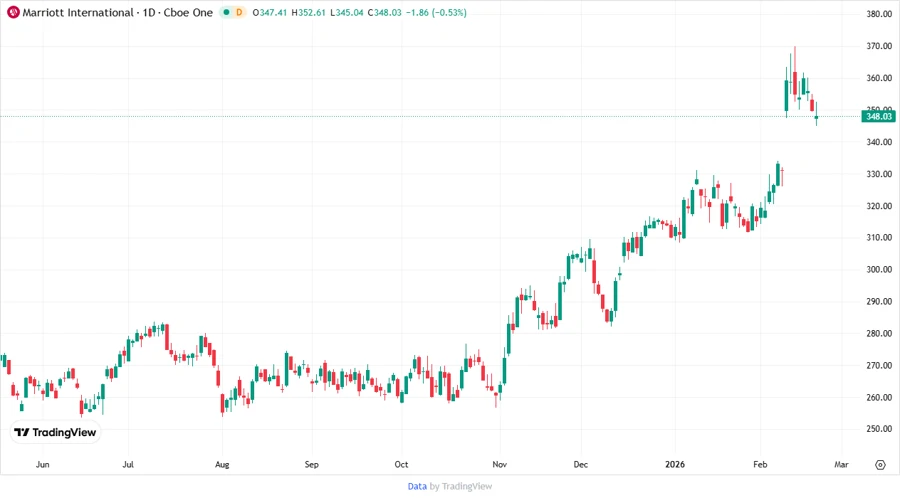Click the 300.00 price axis label
Image resolution: width=900 pixels, height=498 pixels.
click(x=879, y=270)
